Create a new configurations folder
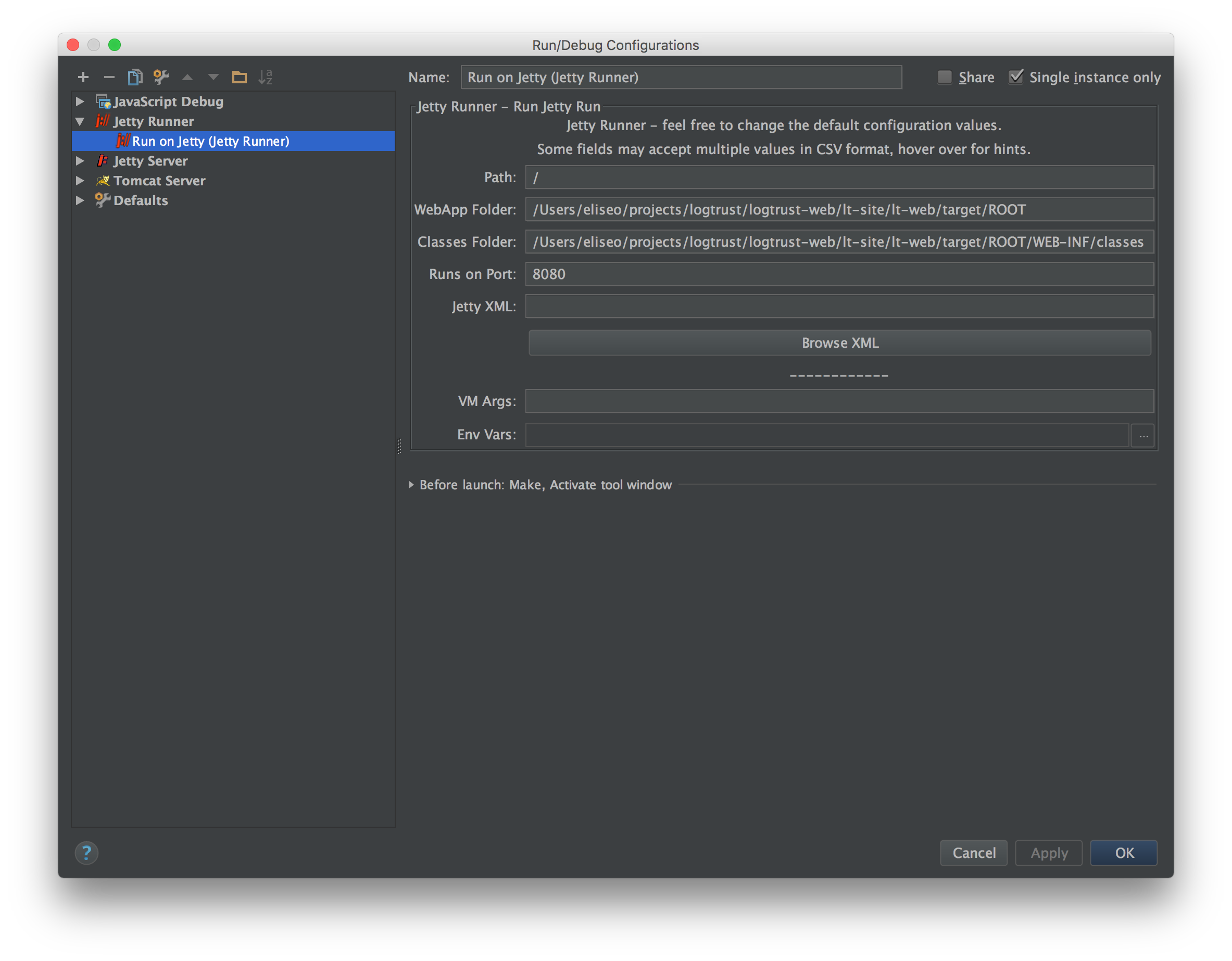 pos(239,77)
